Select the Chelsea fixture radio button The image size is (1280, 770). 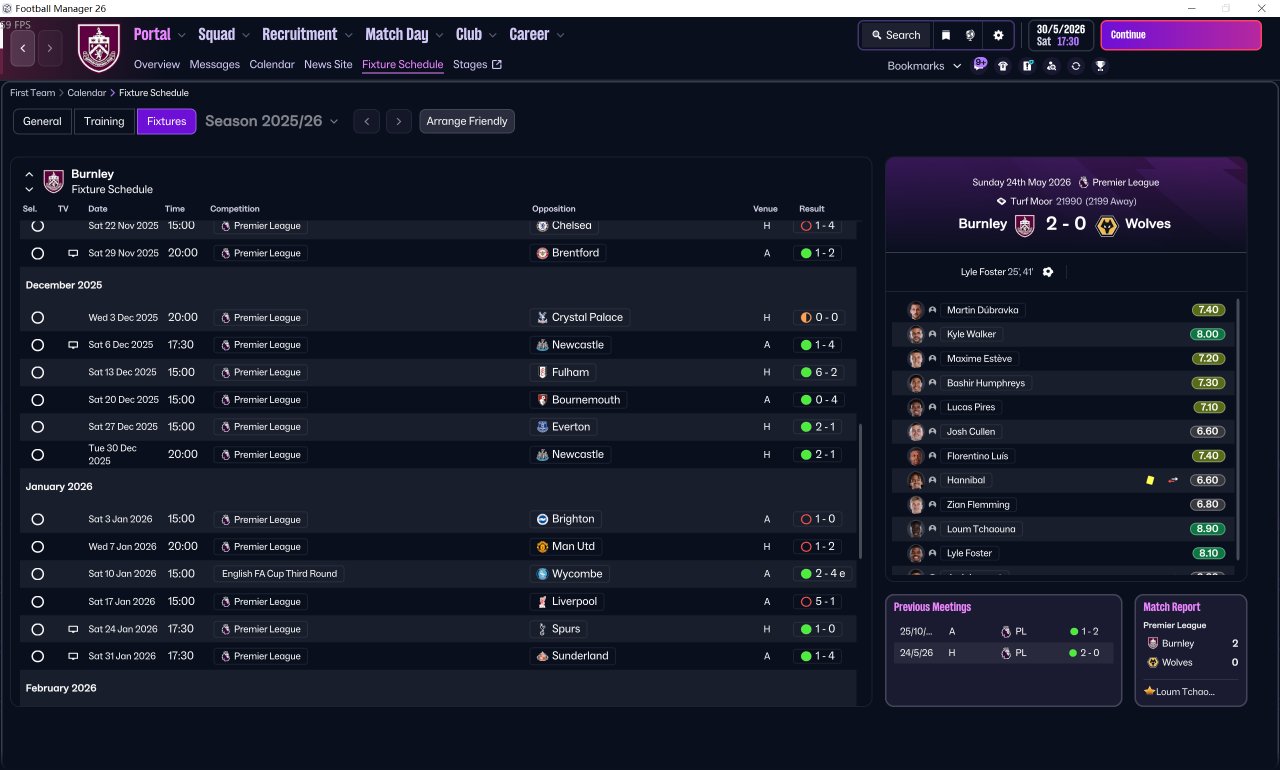point(37,226)
